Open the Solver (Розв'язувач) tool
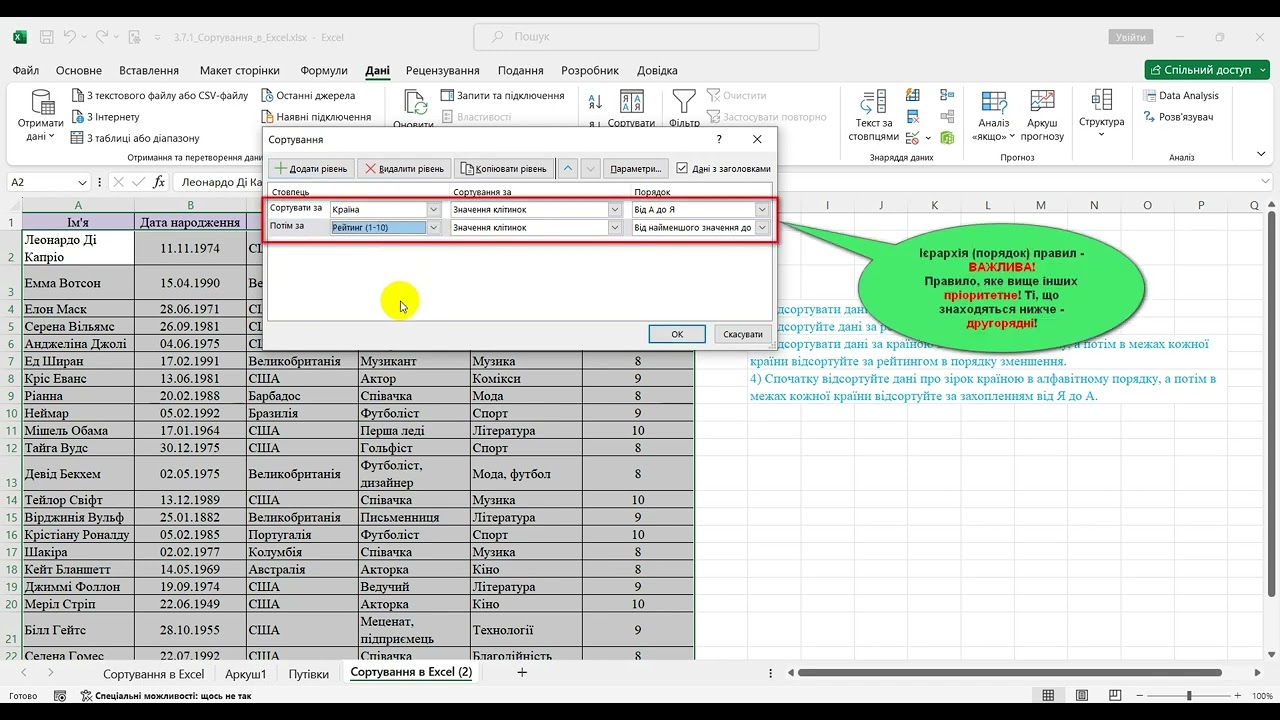Screen dimensions: 1280x720 tap(1177, 117)
